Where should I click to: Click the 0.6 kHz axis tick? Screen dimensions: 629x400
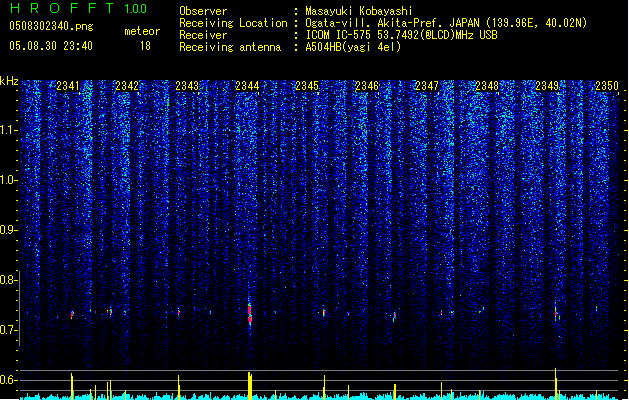pos(9,380)
